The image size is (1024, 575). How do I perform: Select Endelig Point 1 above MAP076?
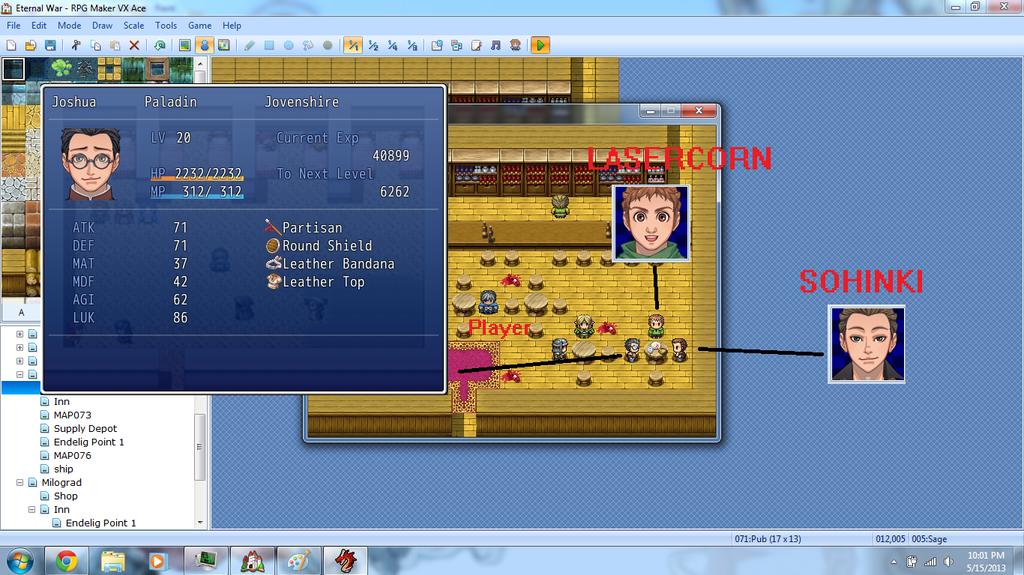pos(89,442)
